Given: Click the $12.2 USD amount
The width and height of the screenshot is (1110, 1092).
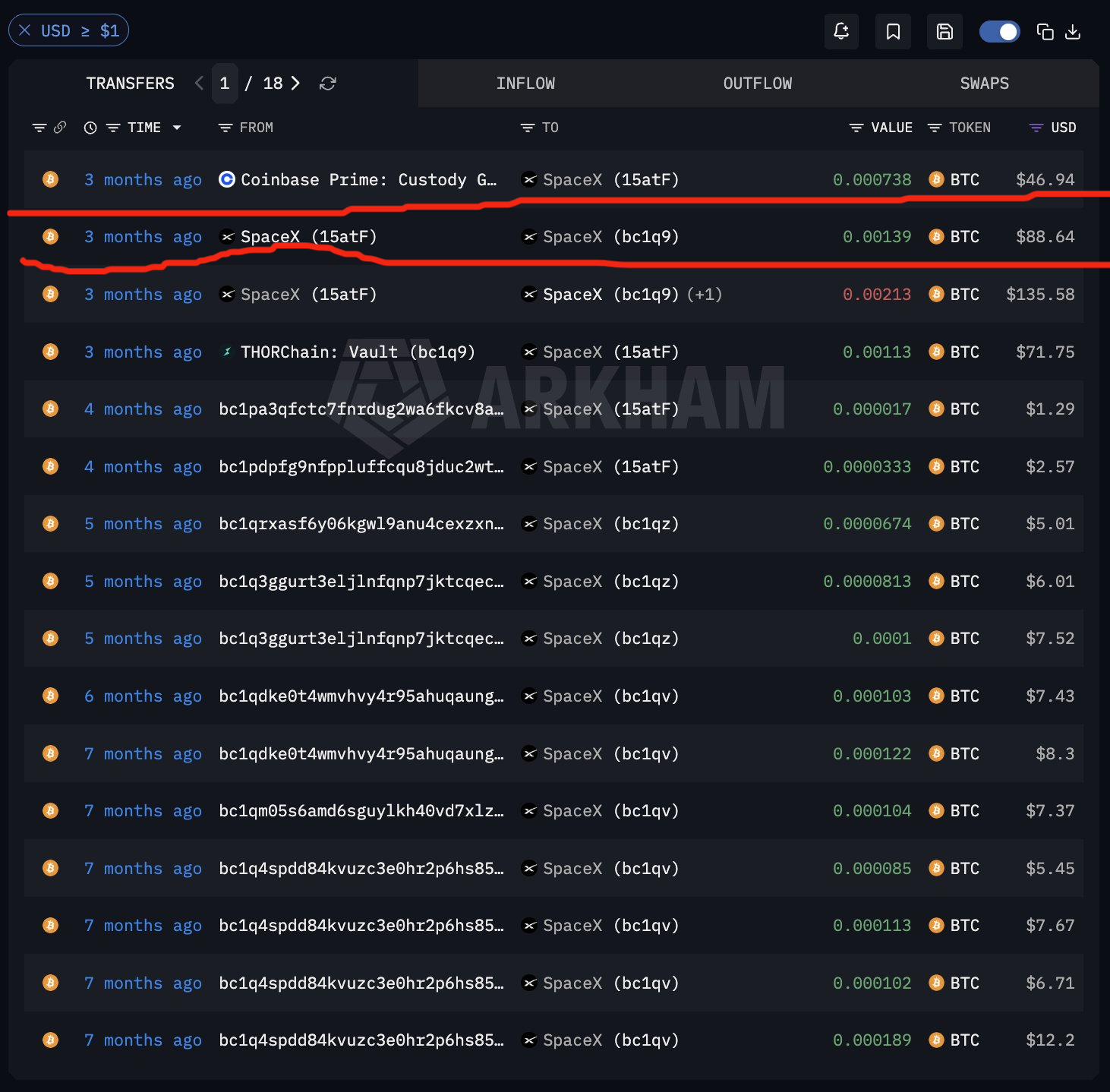Looking at the screenshot, I should [1050, 1040].
